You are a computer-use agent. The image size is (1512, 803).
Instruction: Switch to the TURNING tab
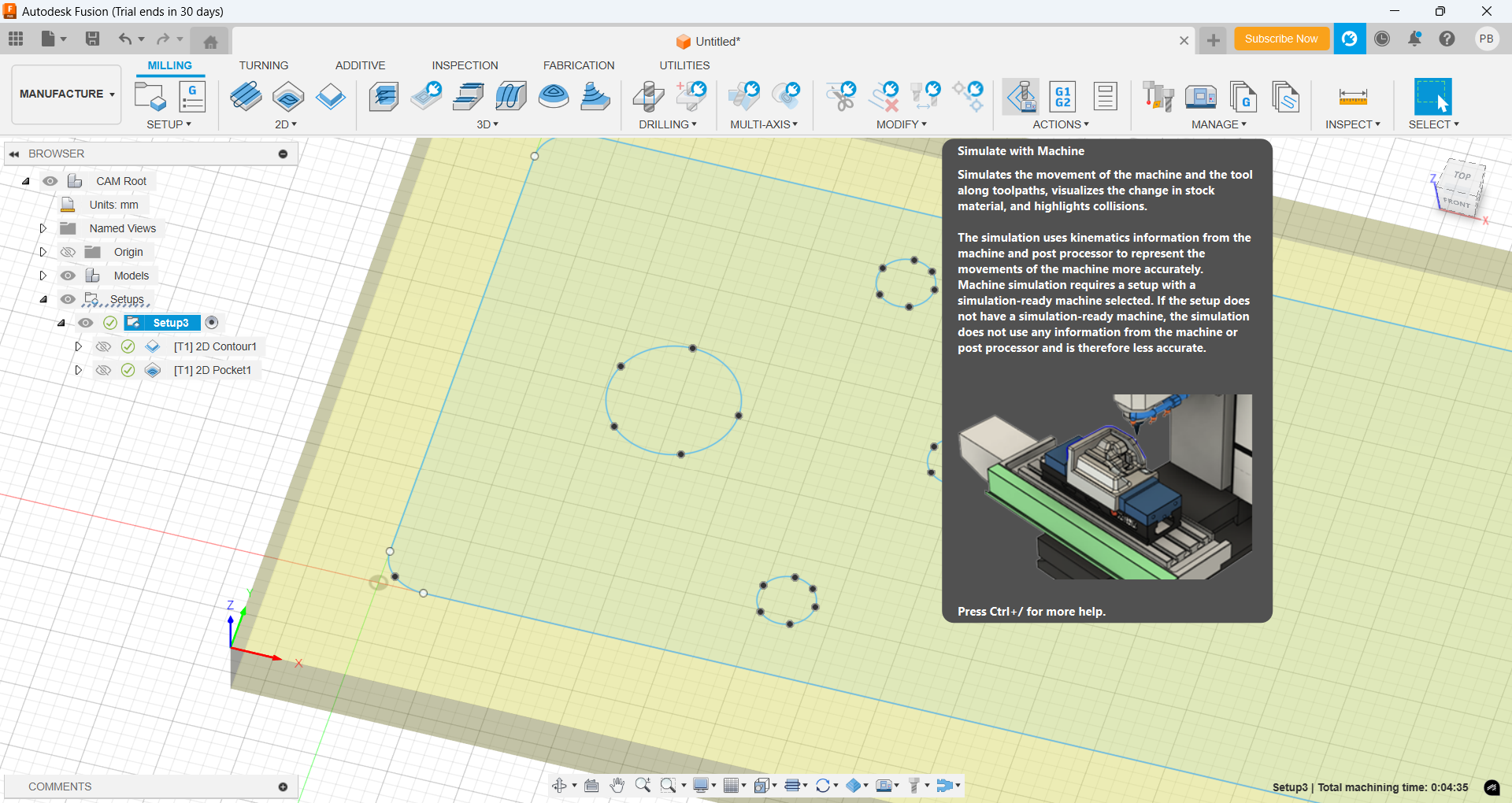click(264, 65)
